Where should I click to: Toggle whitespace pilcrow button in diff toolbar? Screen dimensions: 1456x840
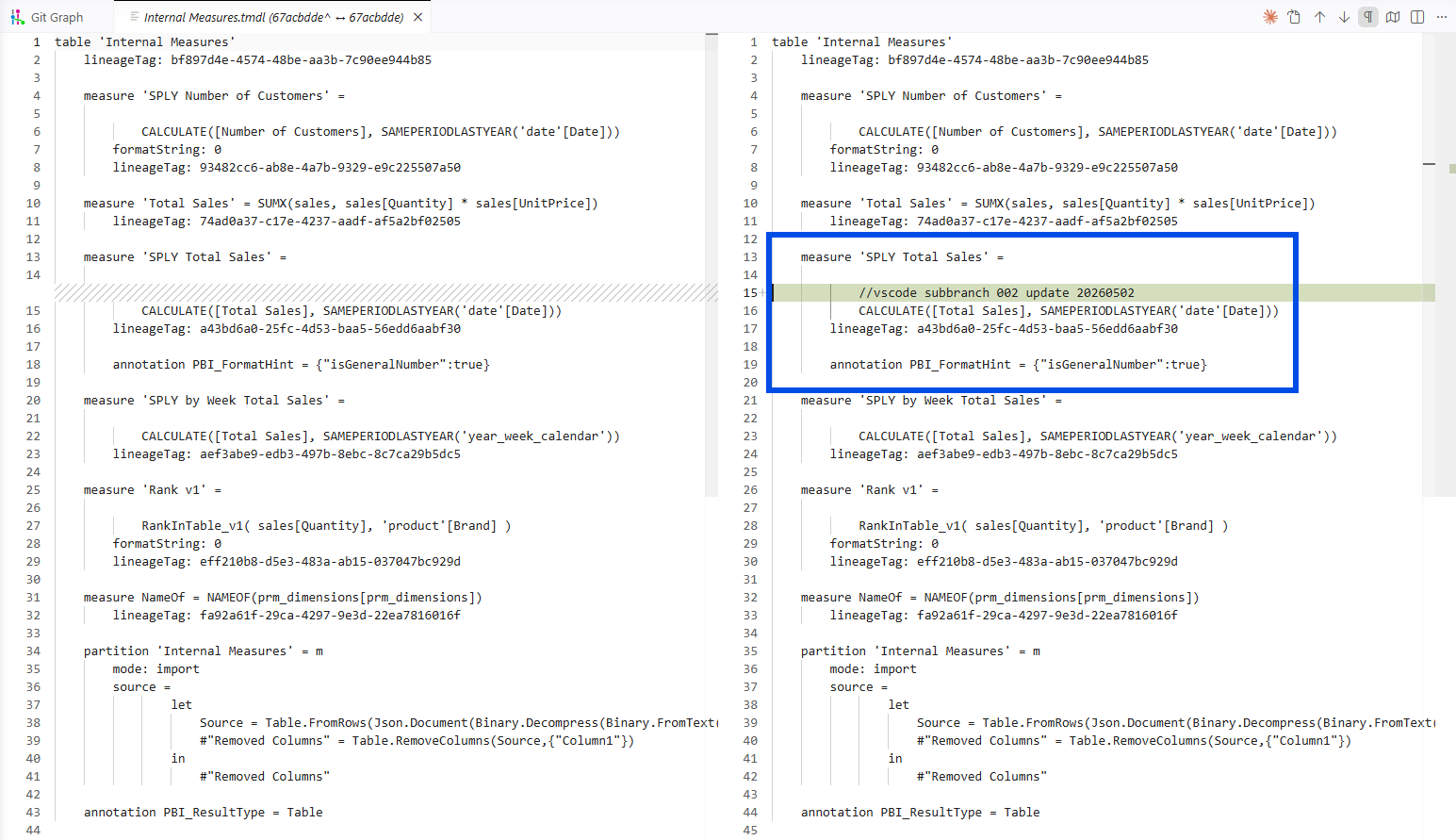(x=1368, y=17)
